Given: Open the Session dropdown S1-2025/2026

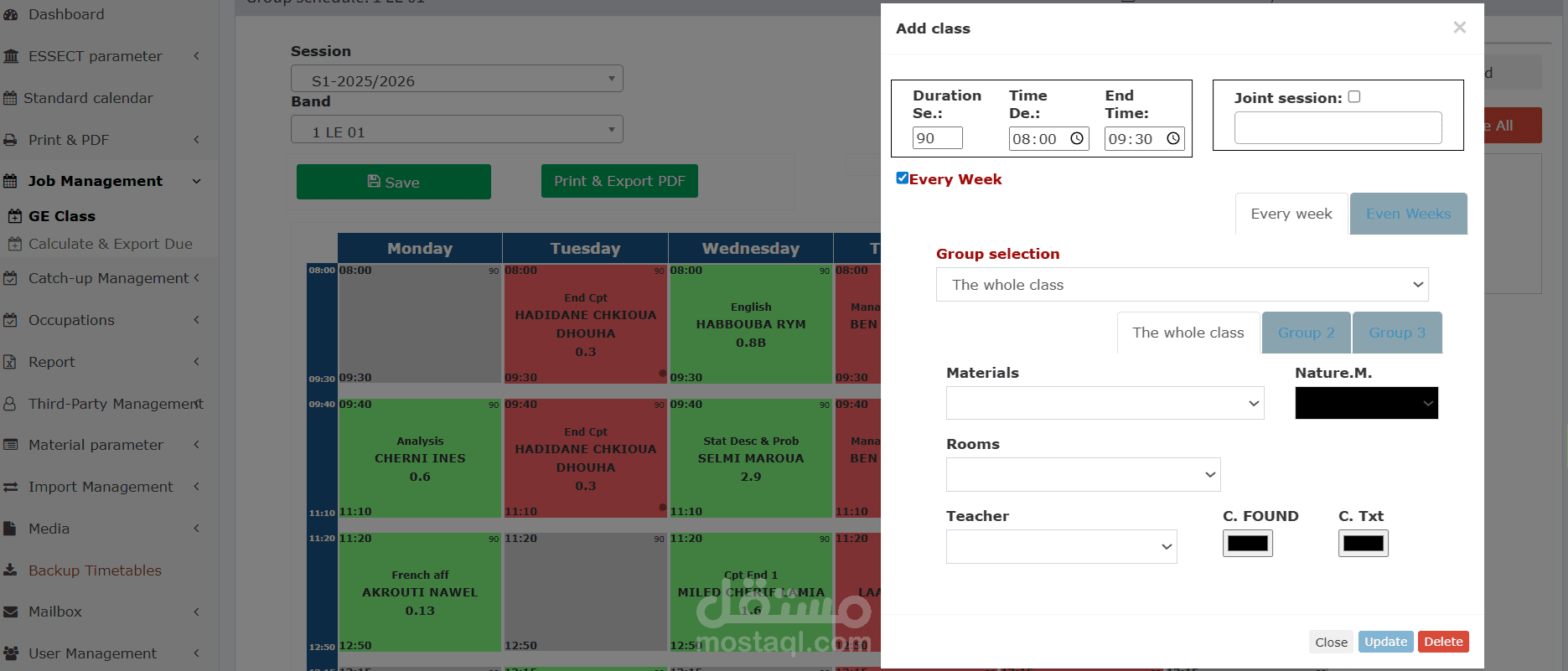Looking at the screenshot, I should 457,79.
